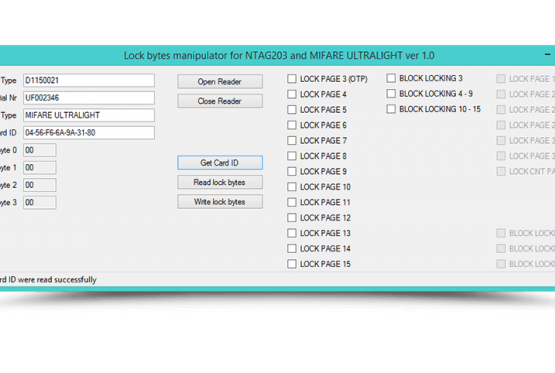Viewport: 555px width, 373px height.
Task: Toggle the BLOCK LOCKING 4 - 9 checkbox
Action: [x=391, y=93]
